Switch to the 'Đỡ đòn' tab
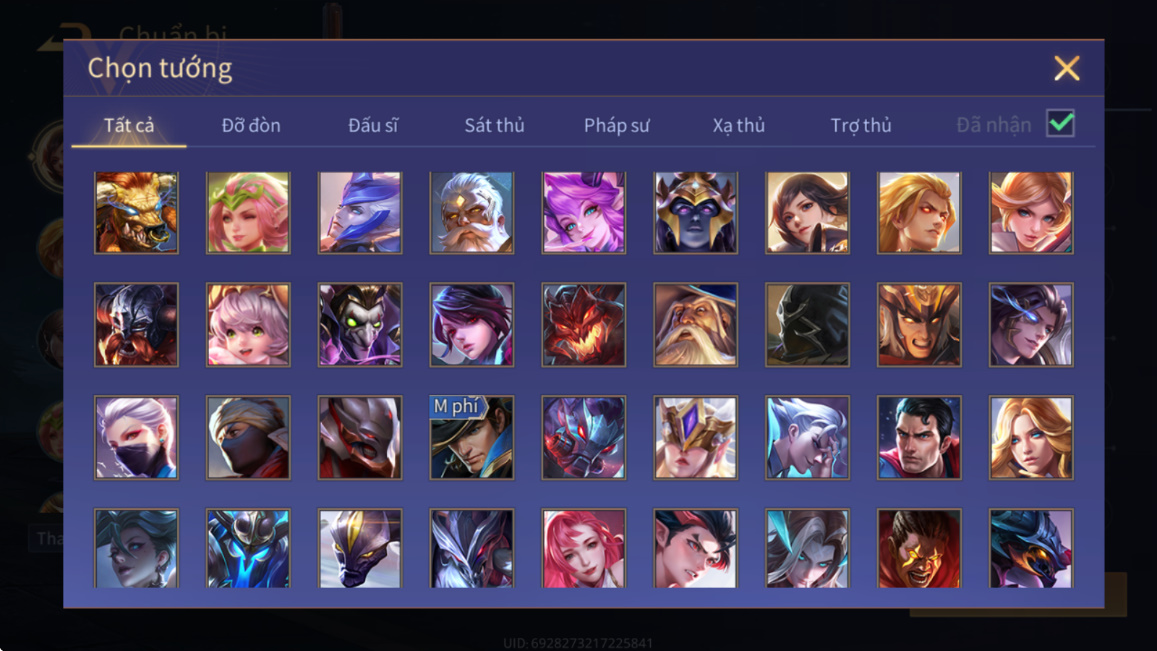Viewport: 1157px width, 651px height. coord(251,125)
